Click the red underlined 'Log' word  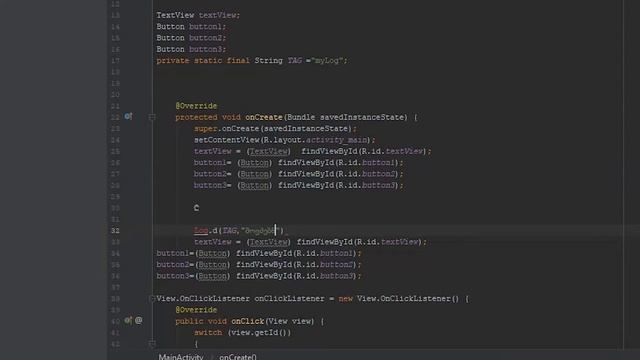(x=201, y=231)
